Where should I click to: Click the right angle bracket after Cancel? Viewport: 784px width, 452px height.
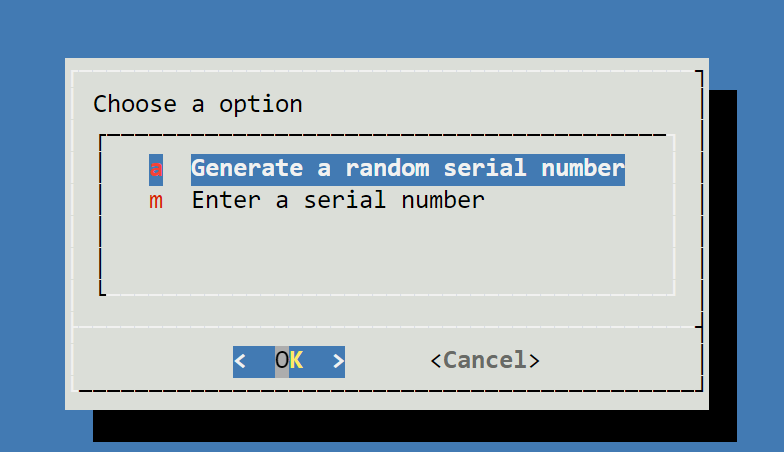tap(534, 360)
